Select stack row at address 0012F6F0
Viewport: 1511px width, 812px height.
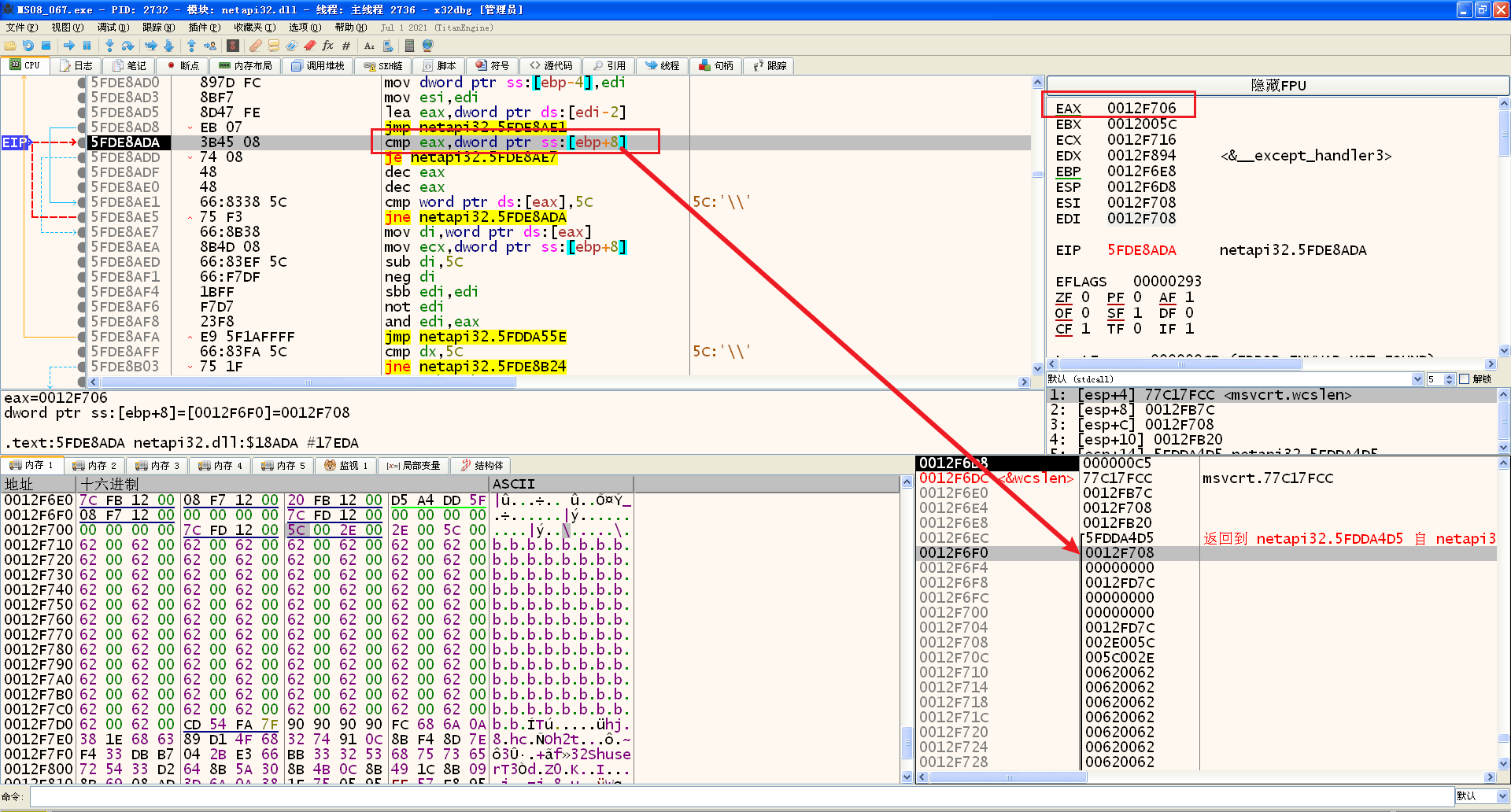point(1207,553)
